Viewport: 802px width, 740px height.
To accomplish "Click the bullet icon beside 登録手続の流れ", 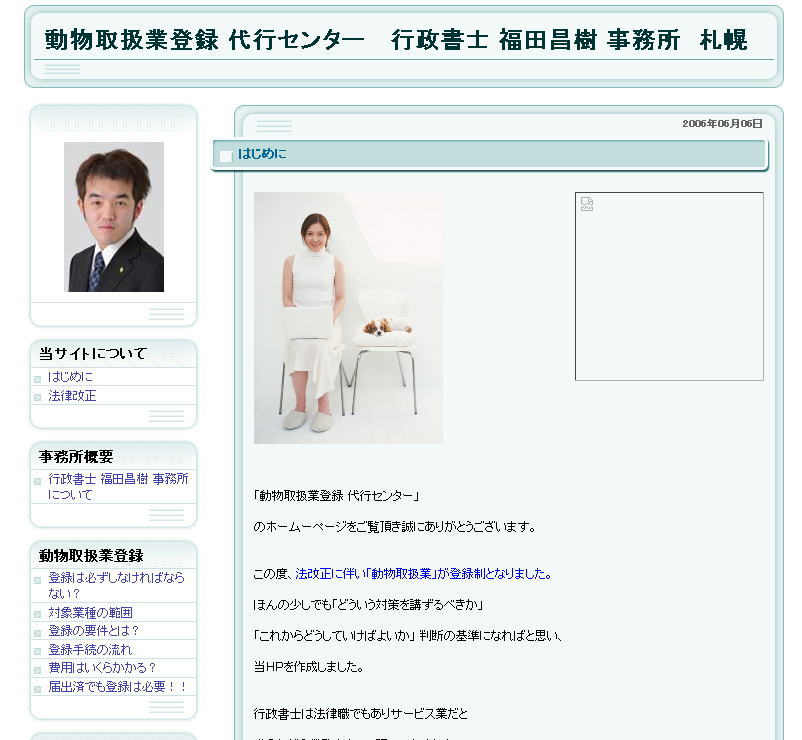I will pos(37,651).
